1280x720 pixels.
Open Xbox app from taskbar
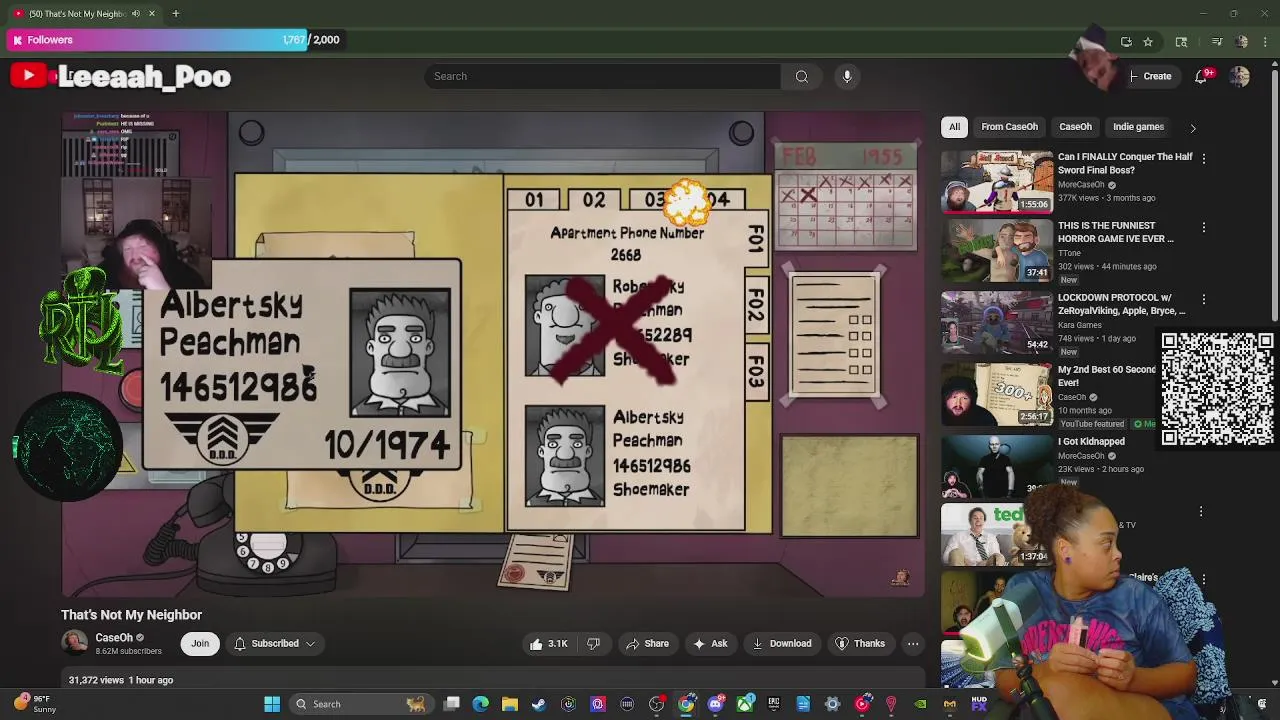(745, 704)
